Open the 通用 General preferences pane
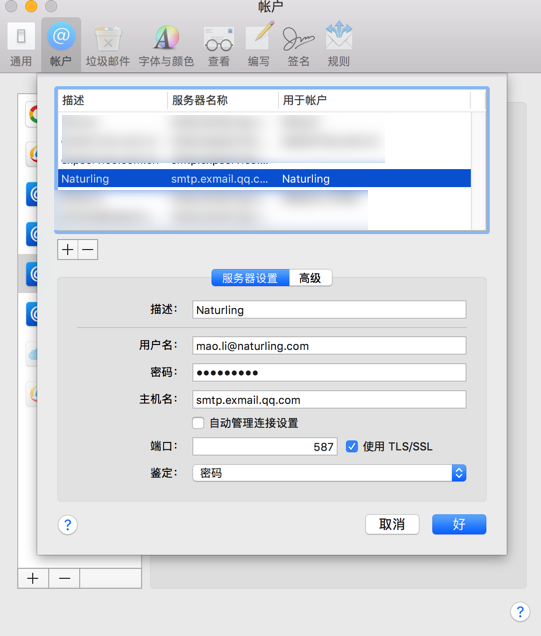 coord(21,45)
